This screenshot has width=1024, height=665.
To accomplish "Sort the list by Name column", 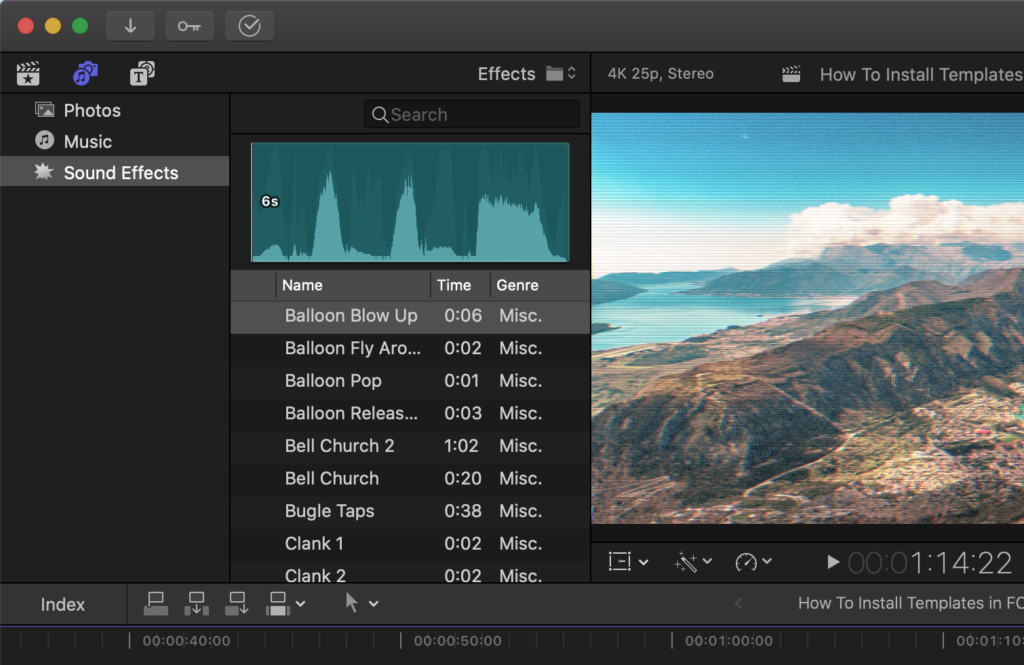I will tap(302, 285).
